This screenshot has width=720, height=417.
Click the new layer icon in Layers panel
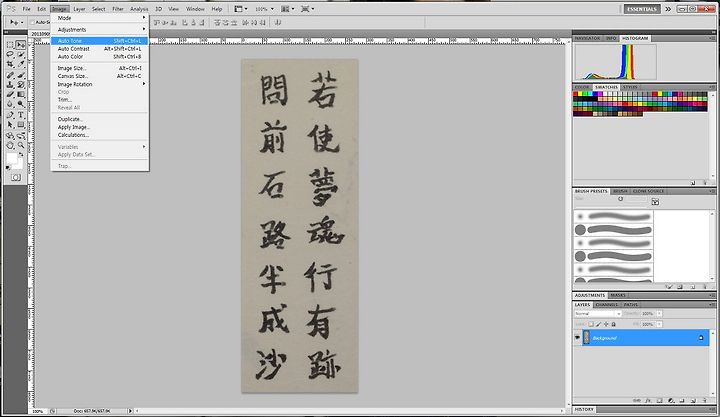click(x=692, y=400)
